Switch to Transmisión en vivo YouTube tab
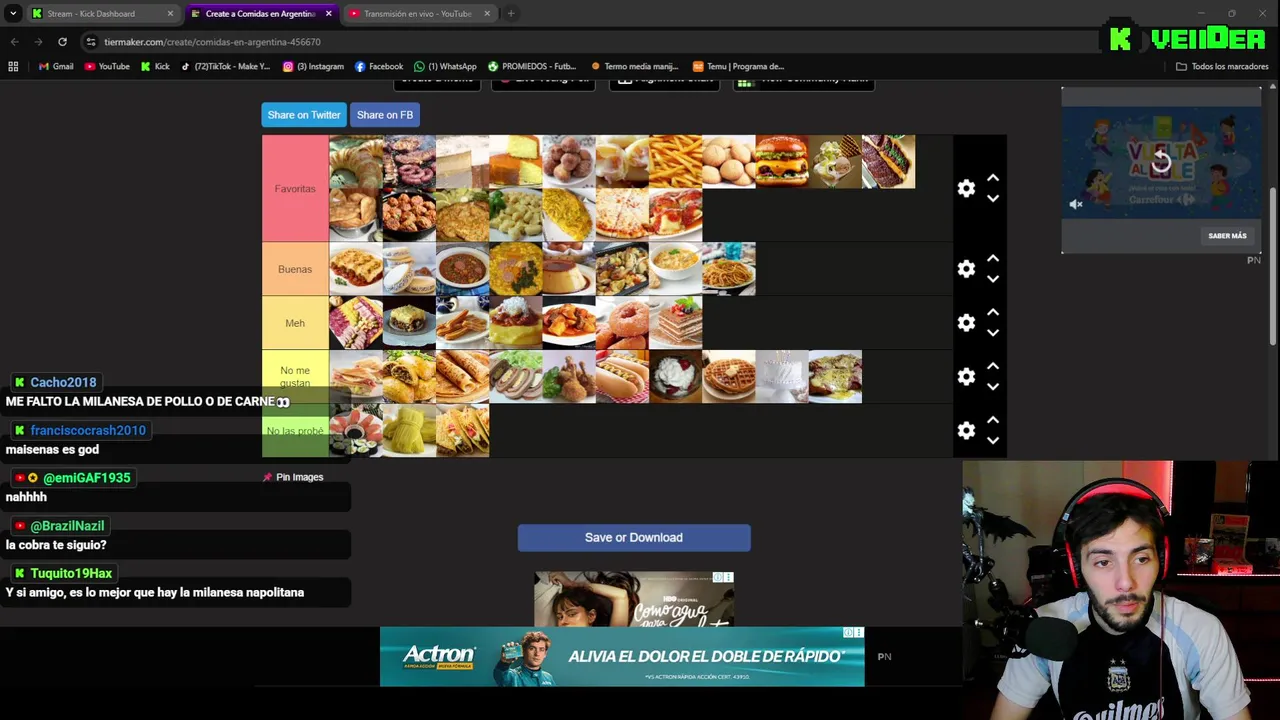 pos(417,14)
